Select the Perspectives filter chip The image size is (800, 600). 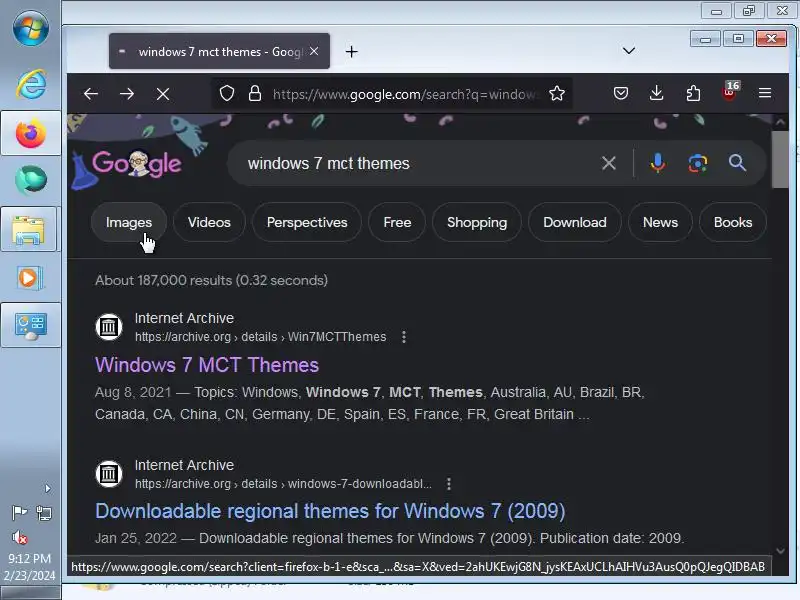[x=307, y=222]
